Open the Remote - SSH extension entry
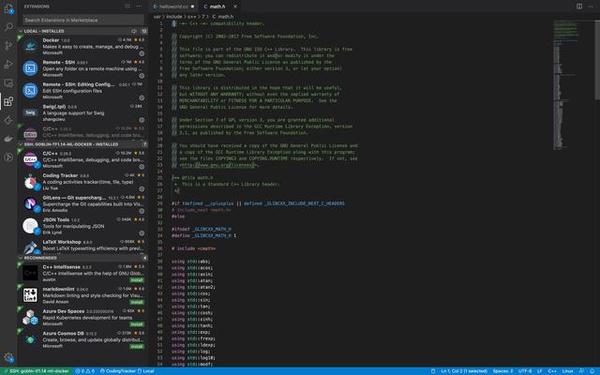This screenshot has width=600, height=375. pyautogui.click(x=83, y=68)
